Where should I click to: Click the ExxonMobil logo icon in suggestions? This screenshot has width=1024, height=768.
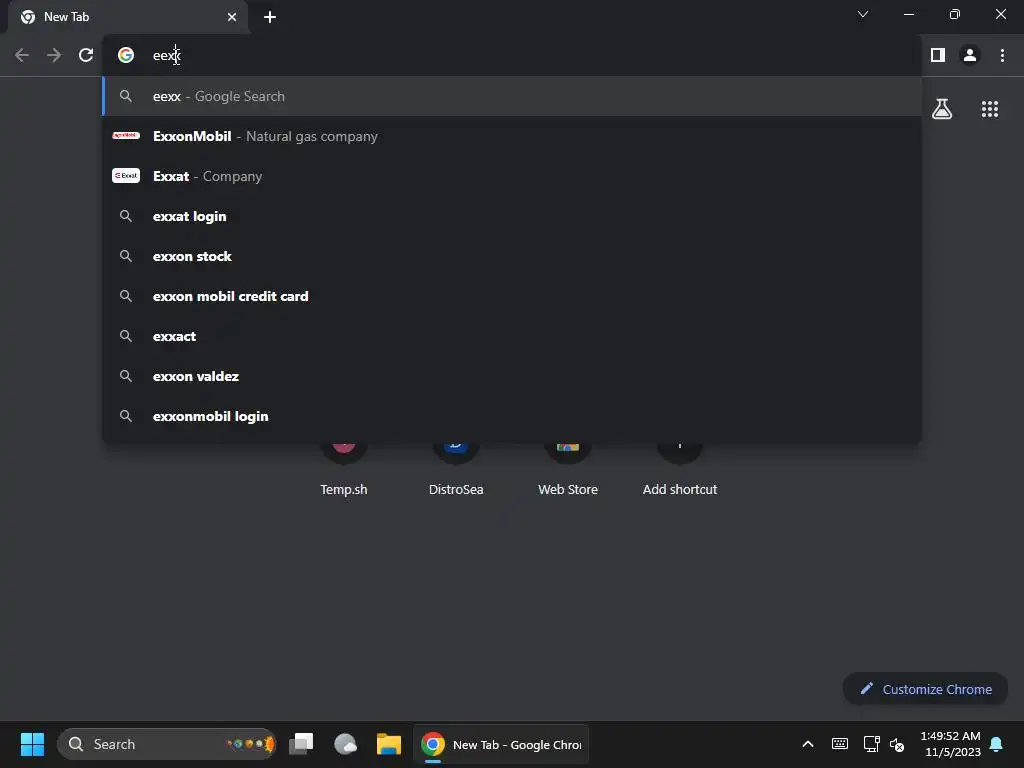click(x=126, y=136)
